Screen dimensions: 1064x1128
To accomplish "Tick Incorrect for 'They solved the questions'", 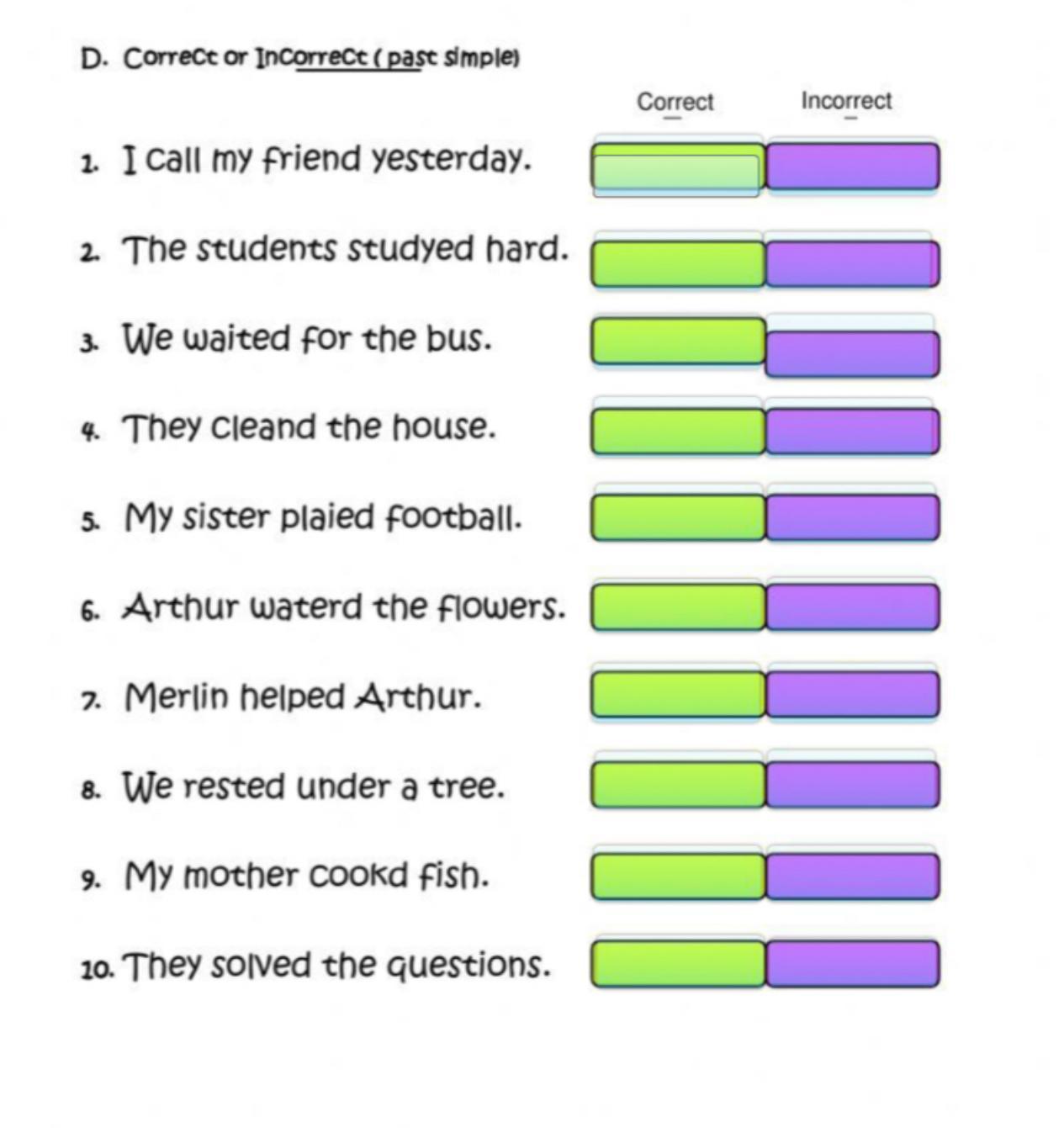I will (x=853, y=964).
